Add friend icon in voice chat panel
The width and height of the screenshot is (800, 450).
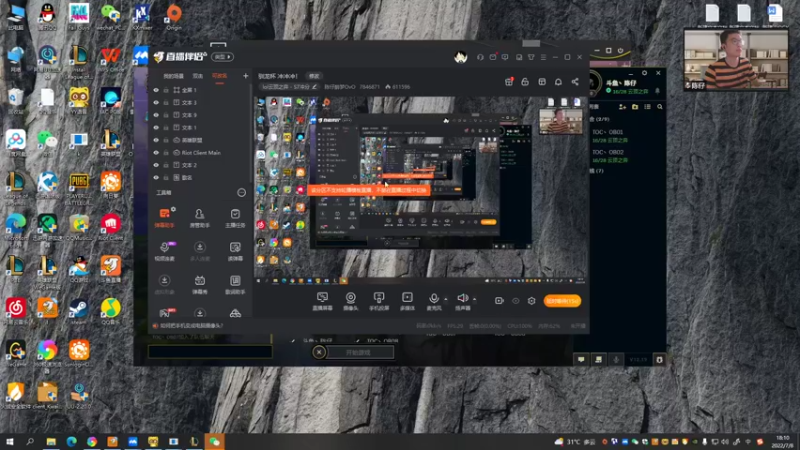tap(622, 107)
